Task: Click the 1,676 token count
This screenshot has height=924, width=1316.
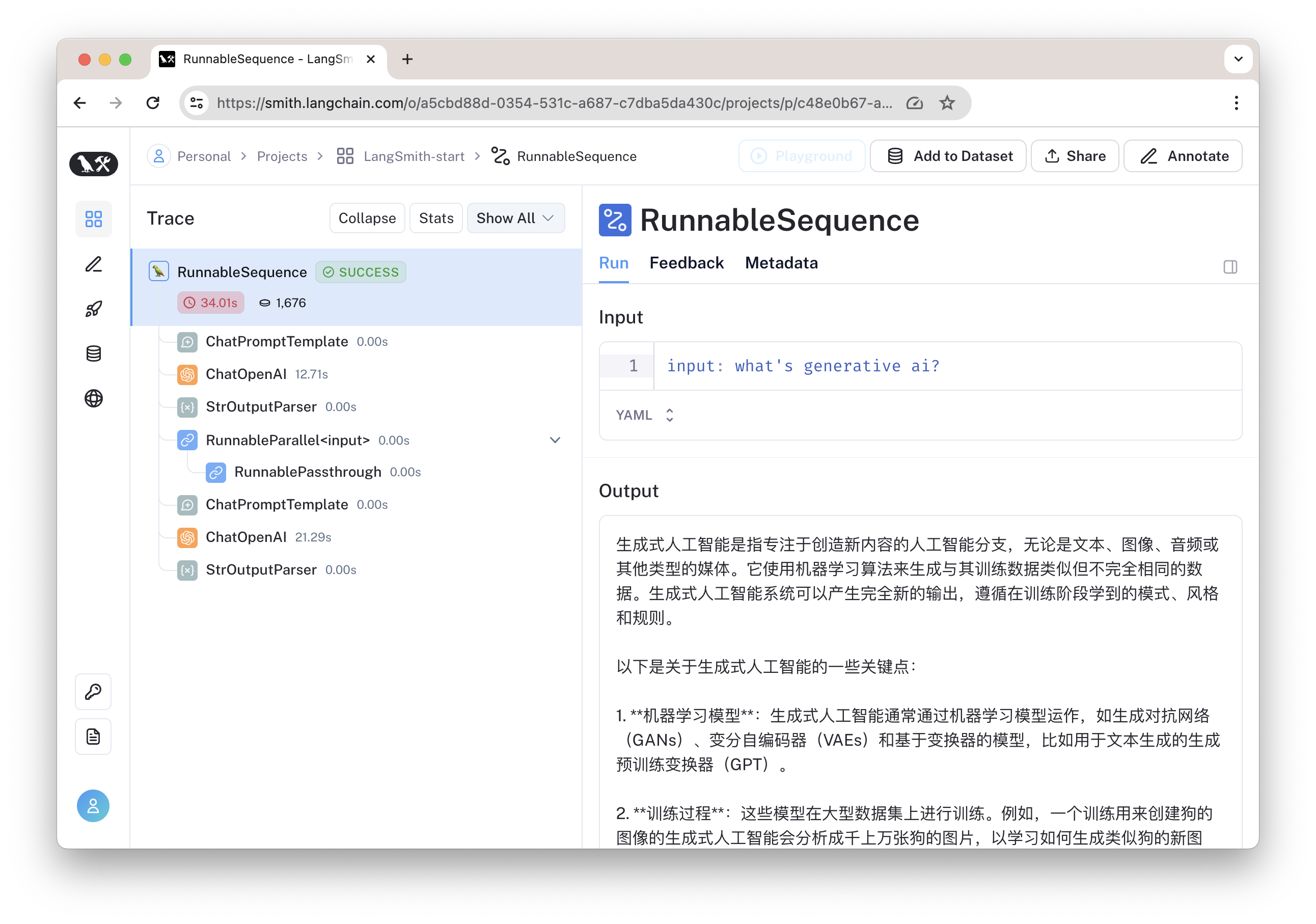Action: tap(282, 303)
